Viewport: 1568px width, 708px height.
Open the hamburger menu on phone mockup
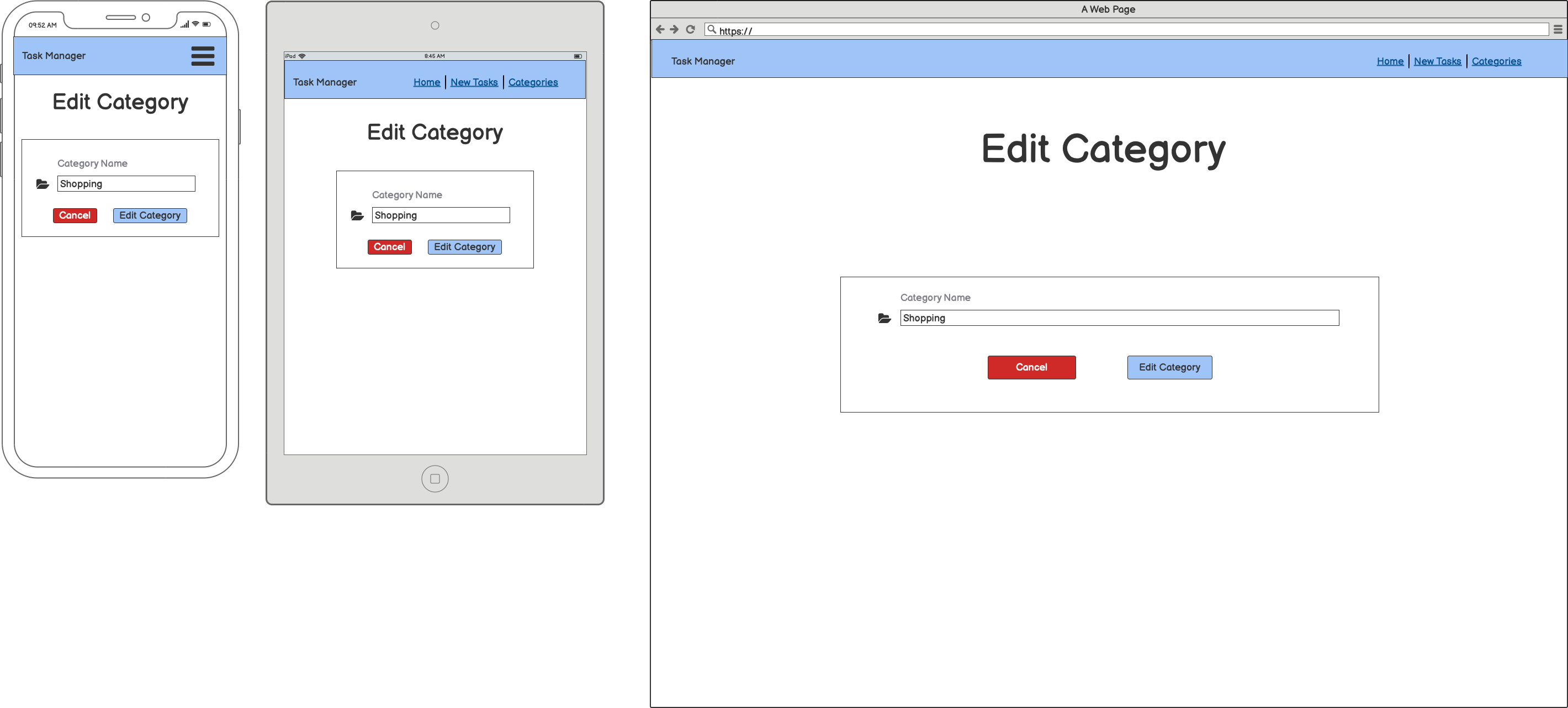[203, 56]
